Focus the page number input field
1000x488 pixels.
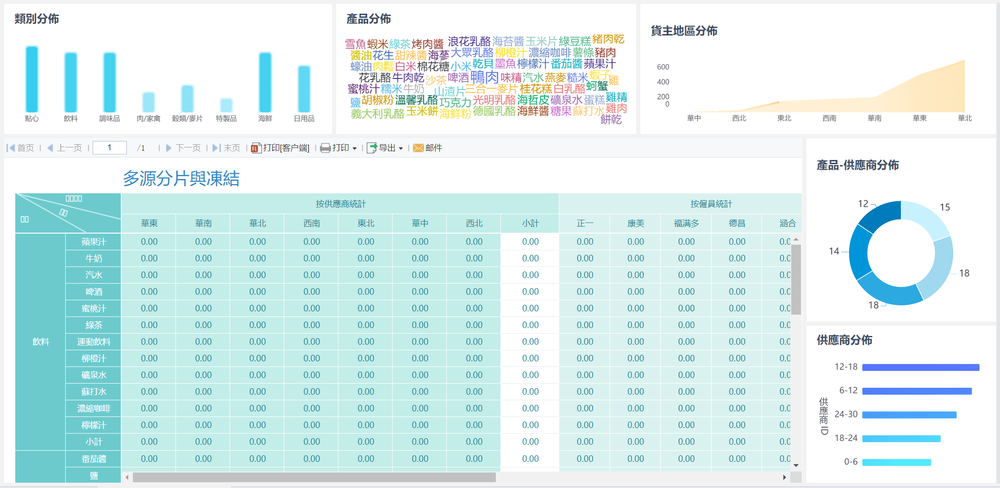tap(110, 148)
